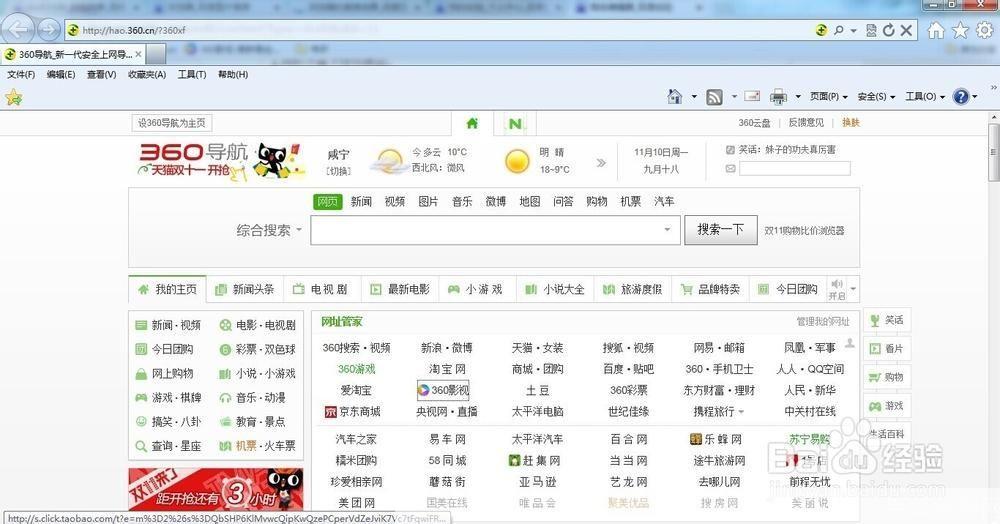Click the add-to-favorites star on favorites bar

[13, 97]
